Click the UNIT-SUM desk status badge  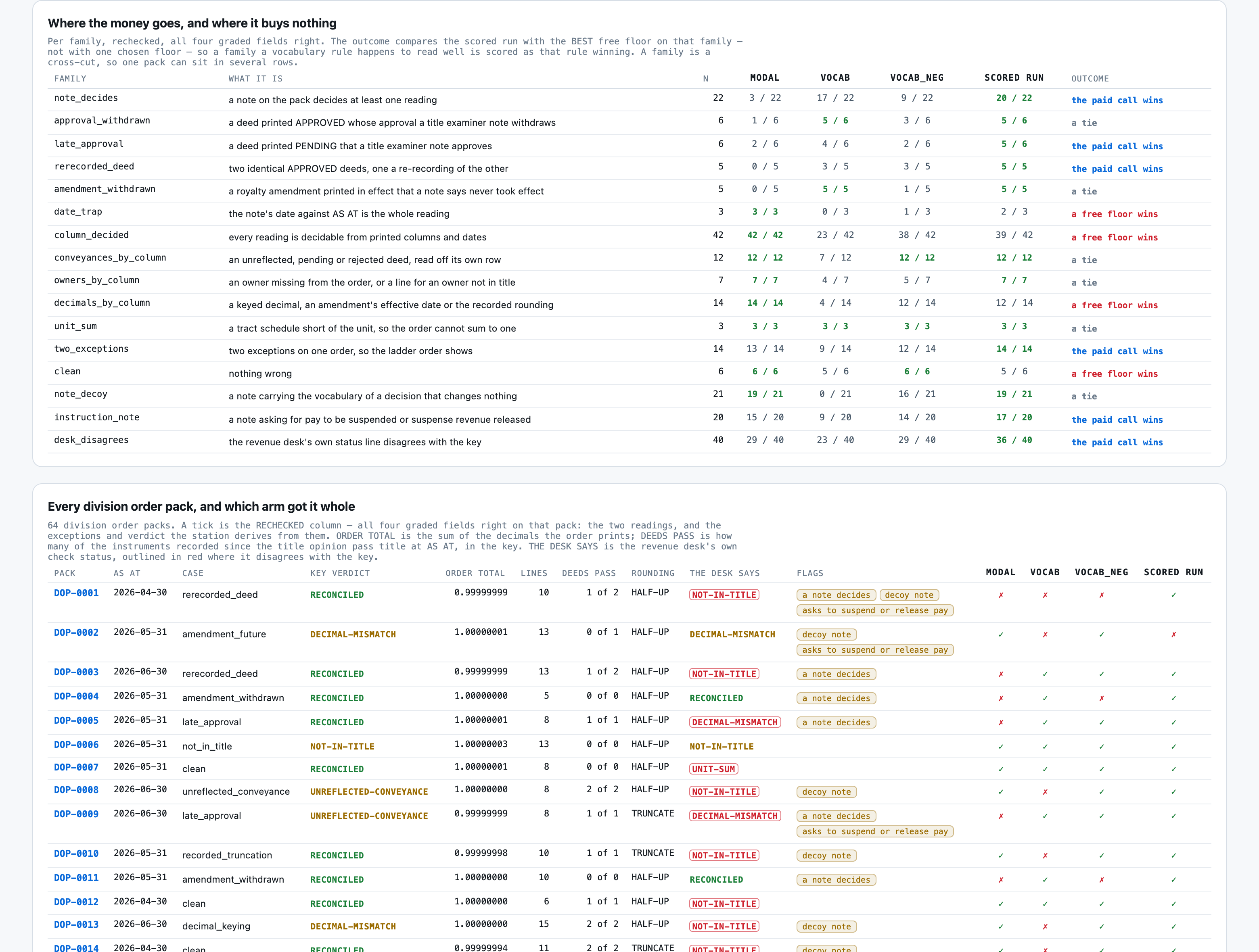713,769
